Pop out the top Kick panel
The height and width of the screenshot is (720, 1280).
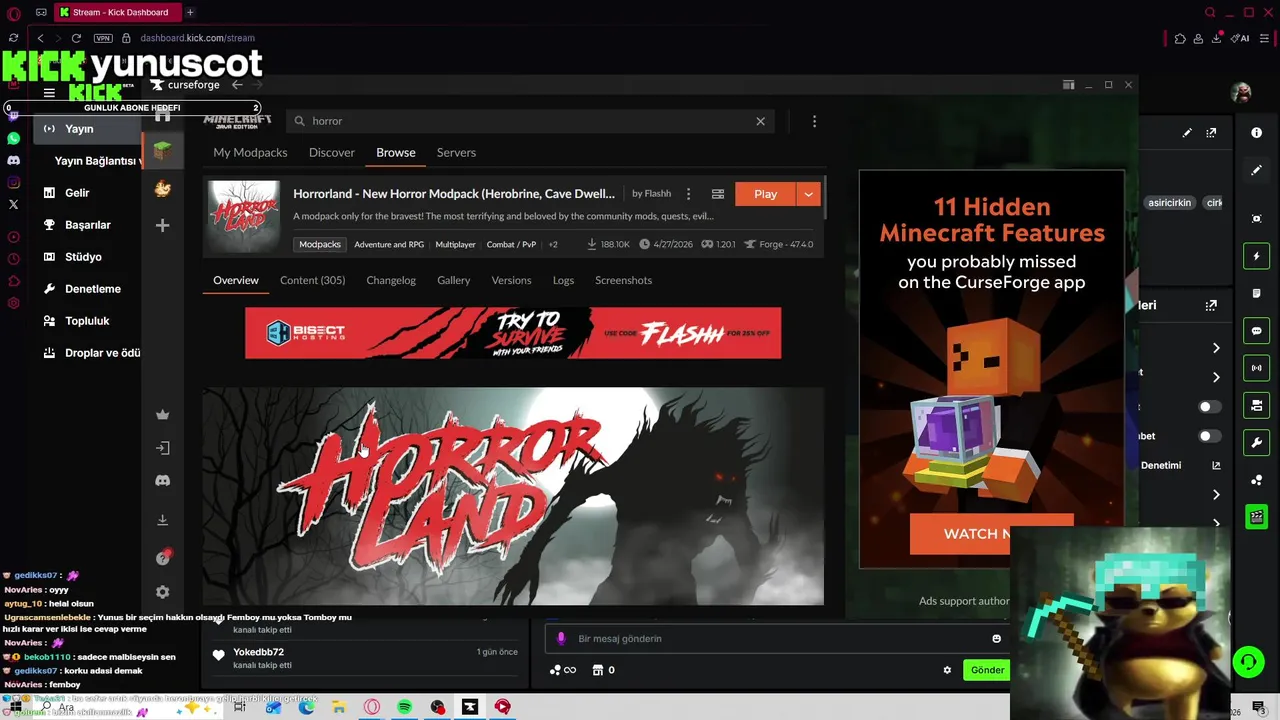[1211, 132]
